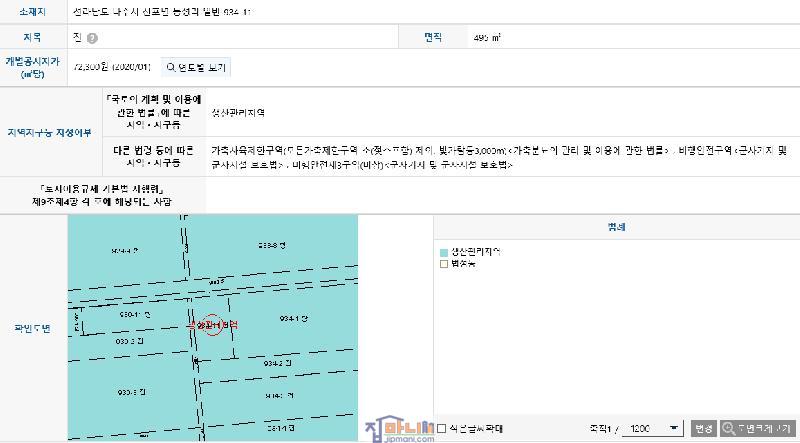Click the 법정동 legend swatch
Viewport: 800px width, 443px height.
click(x=443, y=264)
